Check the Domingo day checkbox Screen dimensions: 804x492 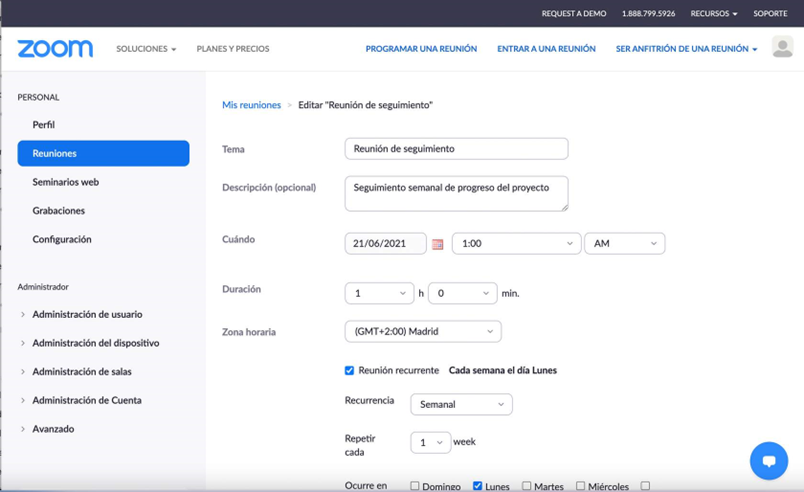pos(415,486)
